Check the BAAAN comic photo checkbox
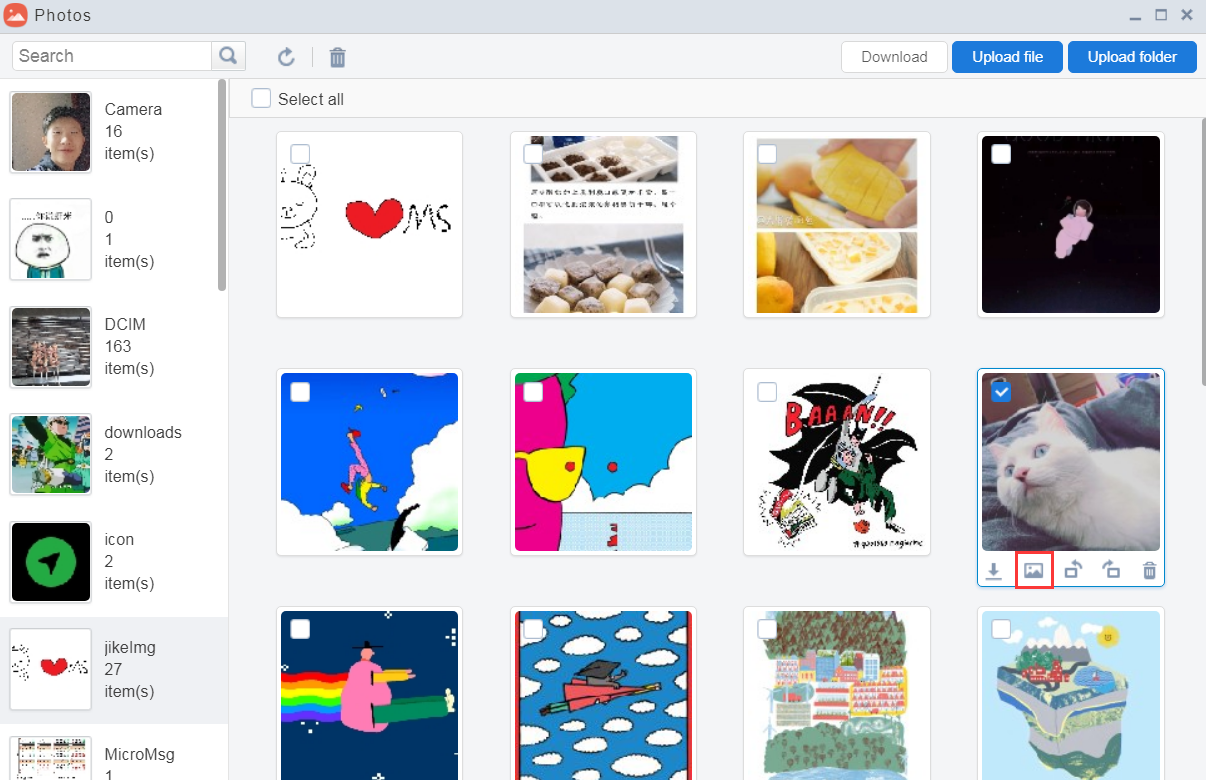Viewport: 1206px width, 780px height. coord(767,392)
